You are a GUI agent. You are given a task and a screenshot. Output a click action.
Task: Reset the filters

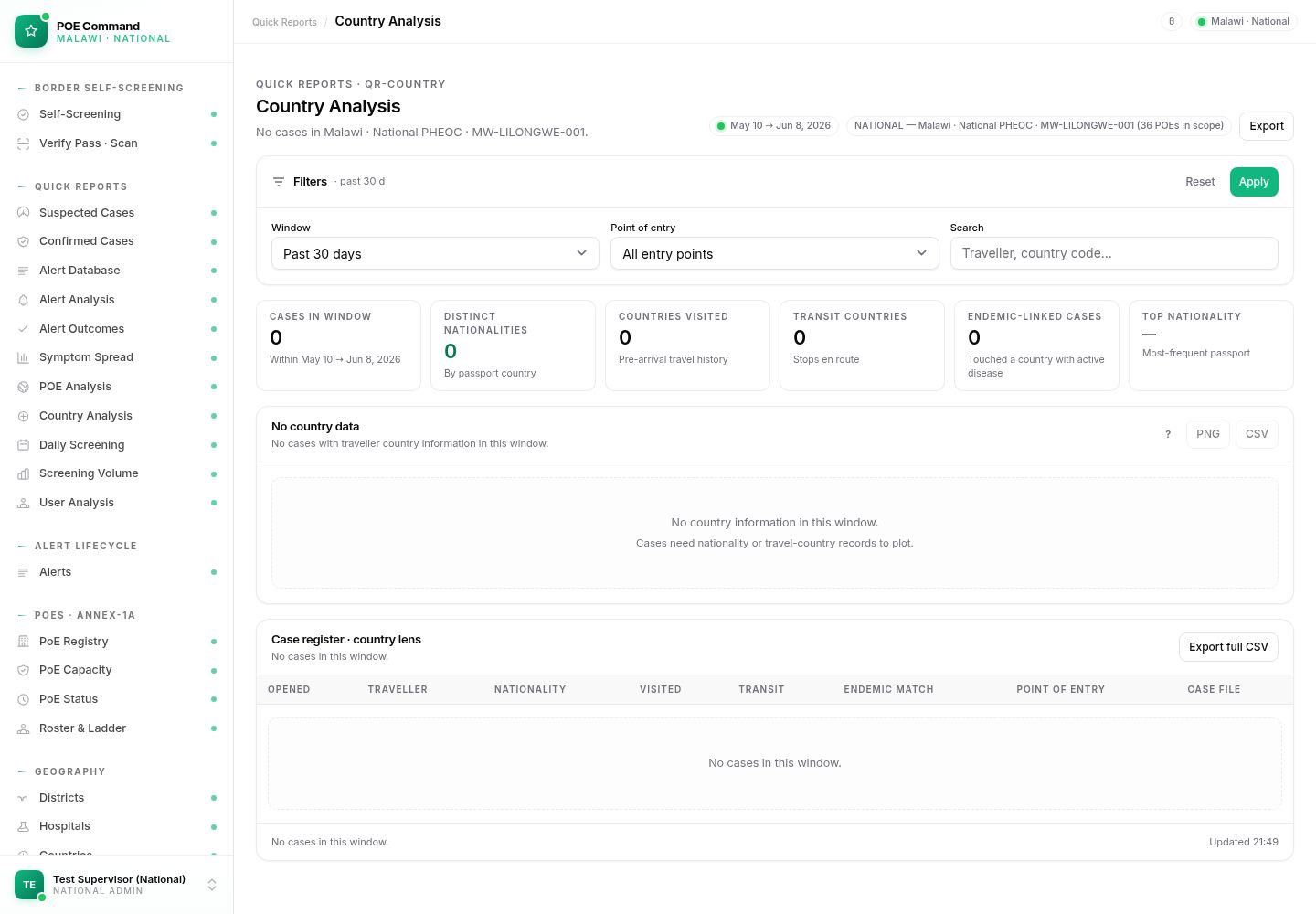pos(1200,182)
